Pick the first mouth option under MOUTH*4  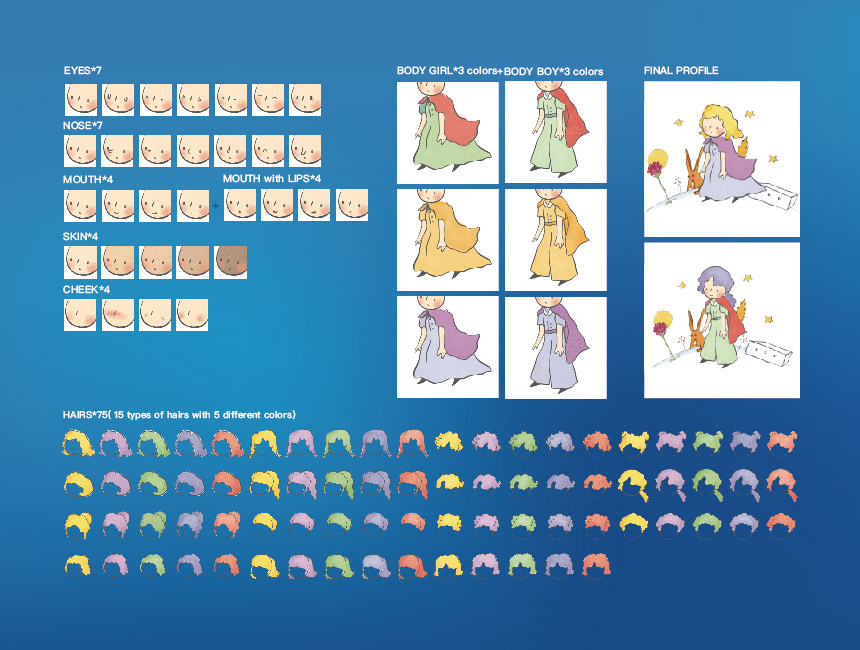(x=80, y=206)
